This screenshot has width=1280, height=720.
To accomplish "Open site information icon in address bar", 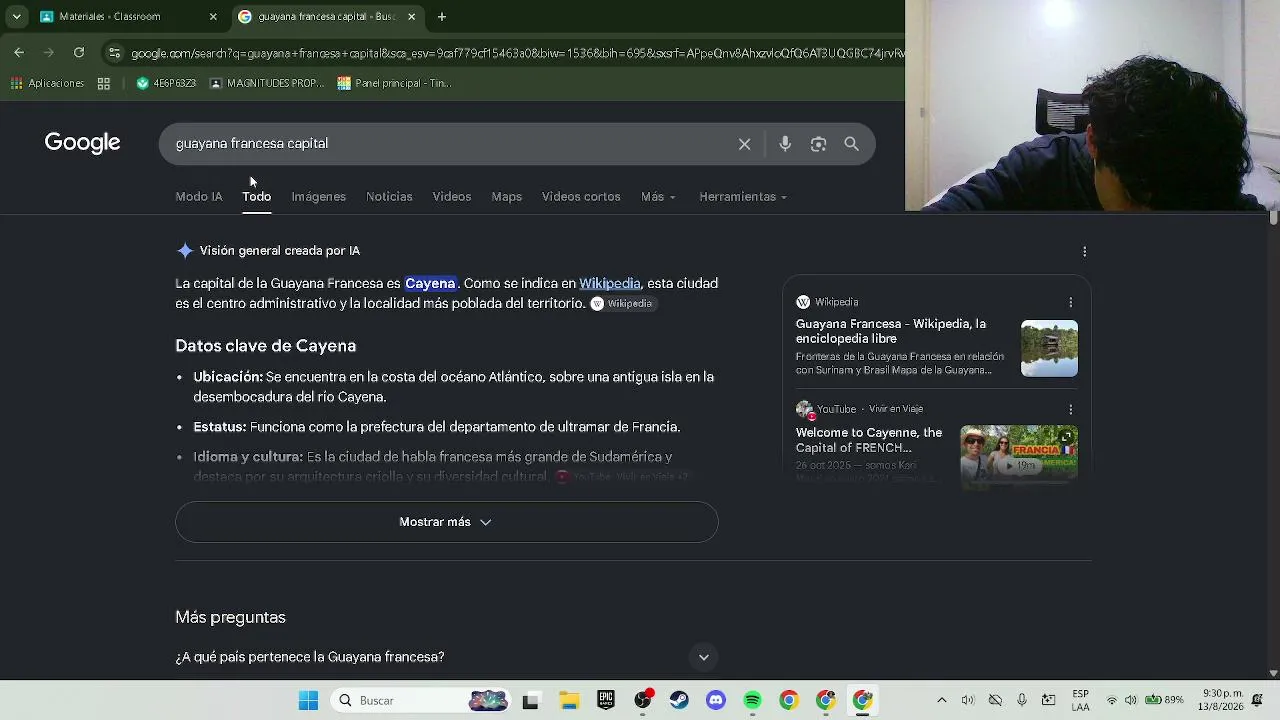I will click(114, 53).
